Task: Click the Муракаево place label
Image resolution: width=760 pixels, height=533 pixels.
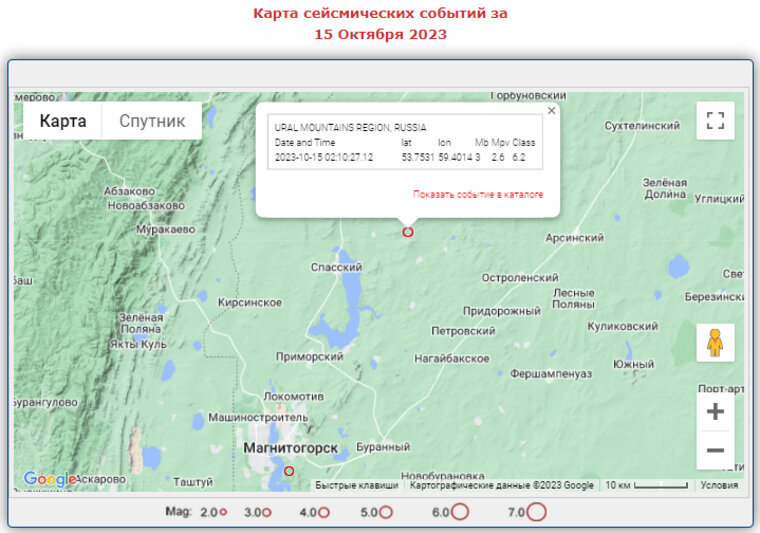Action: pyautogui.click(x=165, y=229)
